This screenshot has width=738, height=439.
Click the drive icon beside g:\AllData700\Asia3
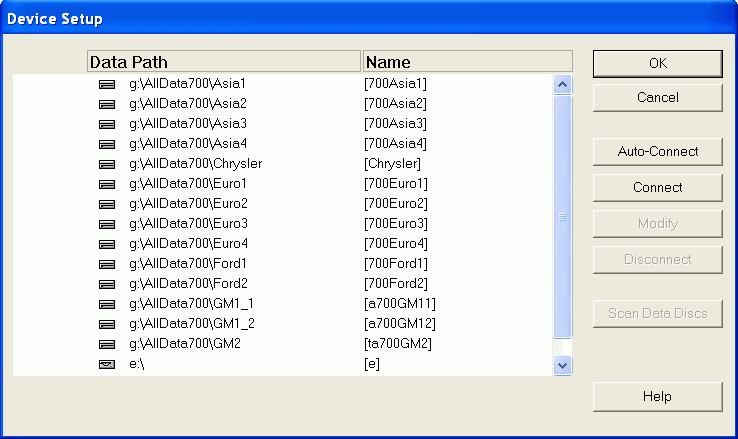click(107, 124)
